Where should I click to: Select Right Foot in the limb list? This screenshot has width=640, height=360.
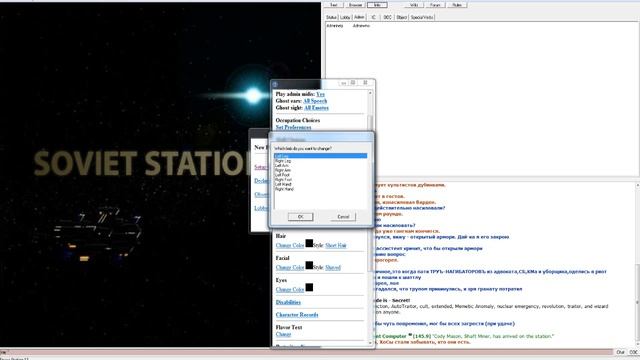pos(320,180)
